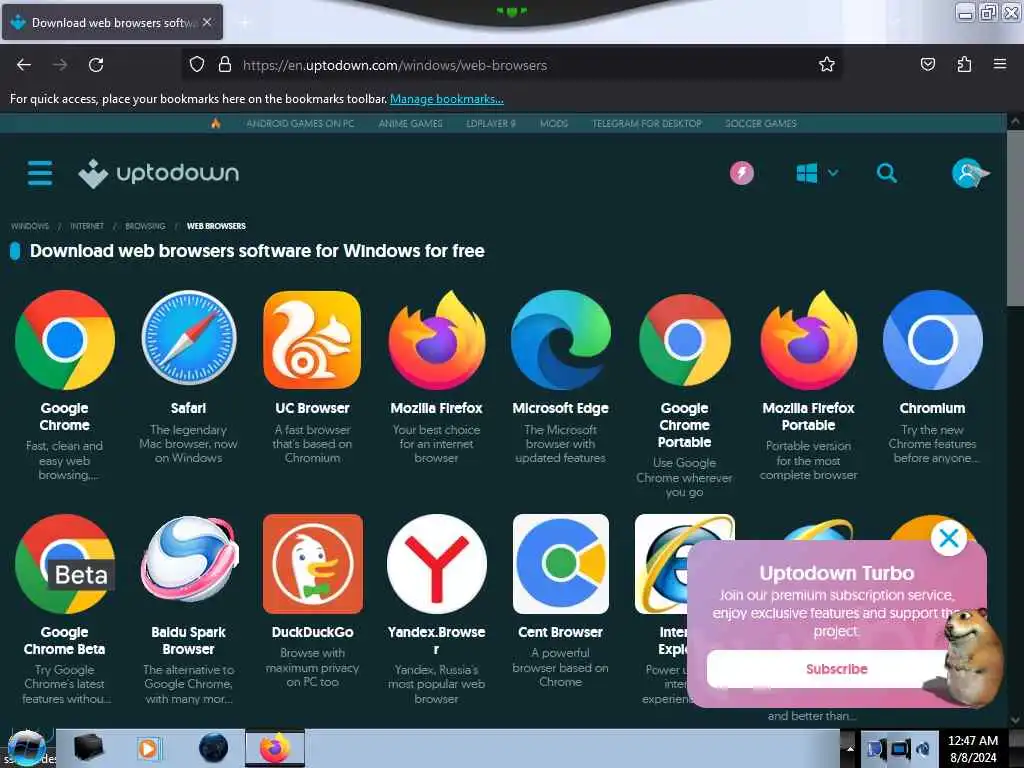Image resolution: width=1024 pixels, height=768 pixels.
Task: Open the Safari browser icon
Action: pos(189,338)
